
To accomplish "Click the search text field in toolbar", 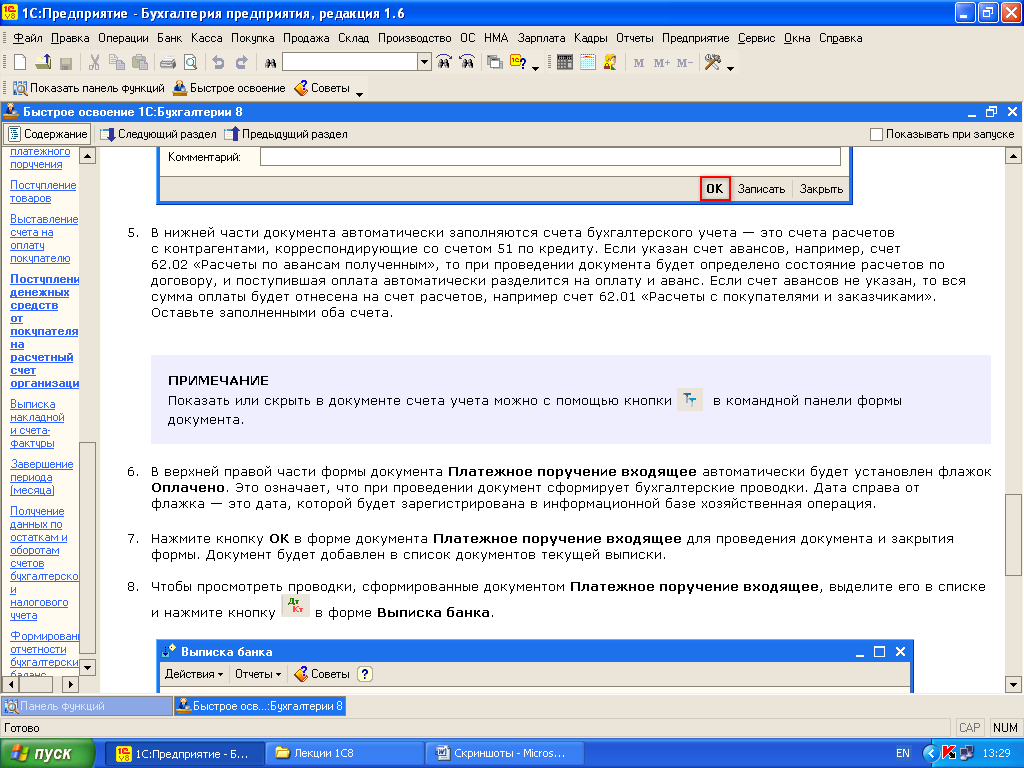I will pyautogui.click(x=350, y=63).
